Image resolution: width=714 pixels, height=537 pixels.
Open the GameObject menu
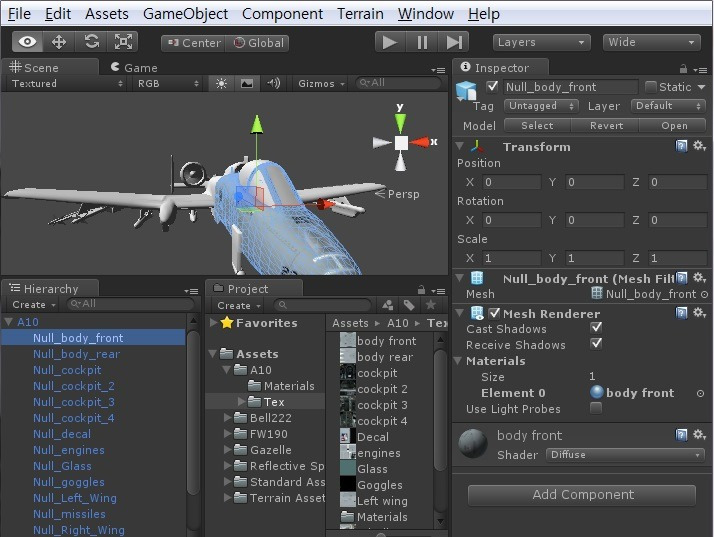pyautogui.click(x=185, y=14)
